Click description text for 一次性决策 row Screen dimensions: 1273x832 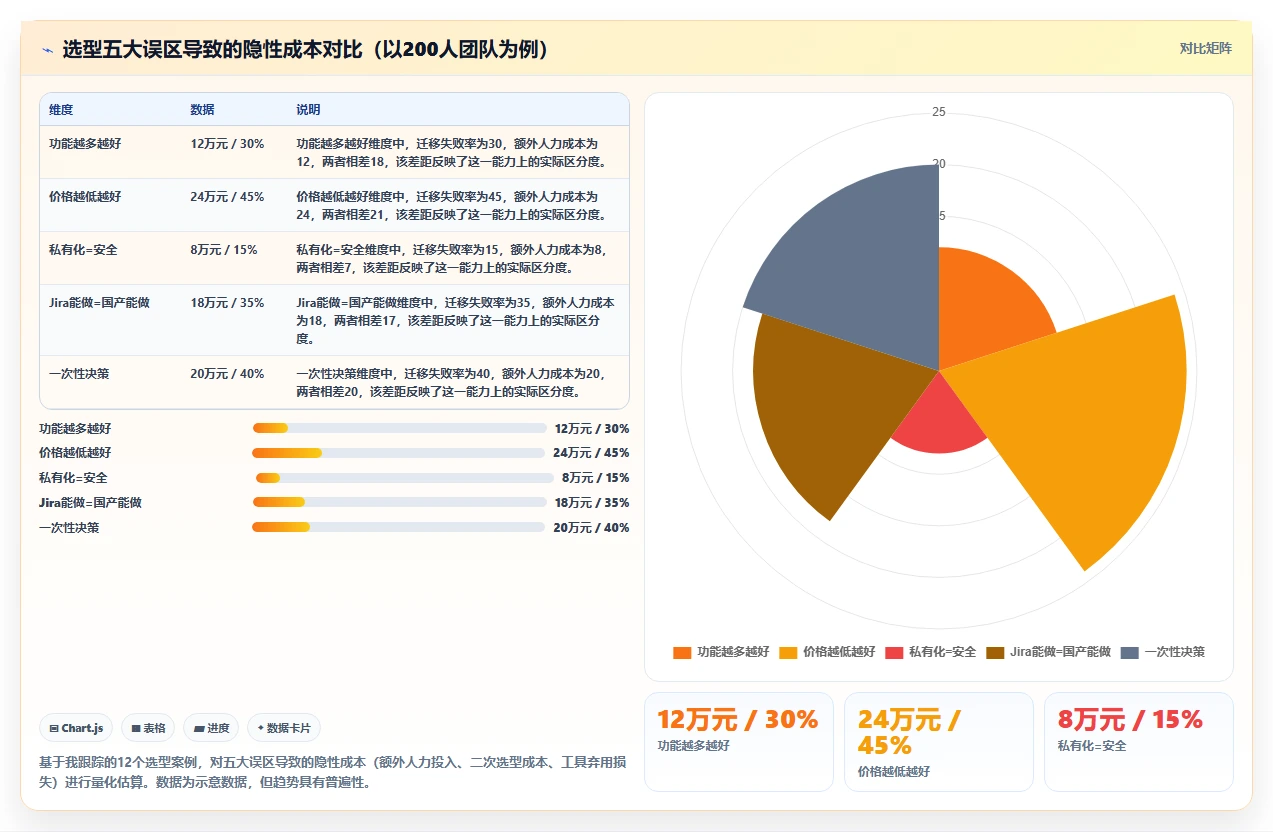[450, 383]
